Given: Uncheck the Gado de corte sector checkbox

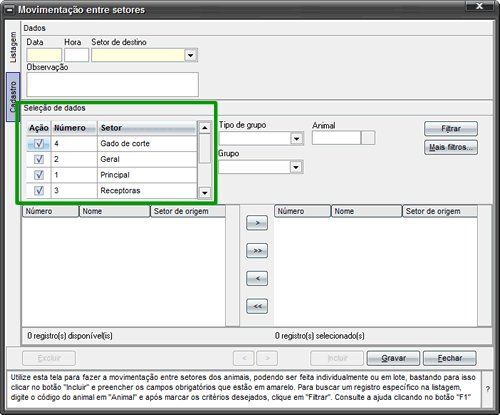Looking at the screenshot, I should (39, 144).
